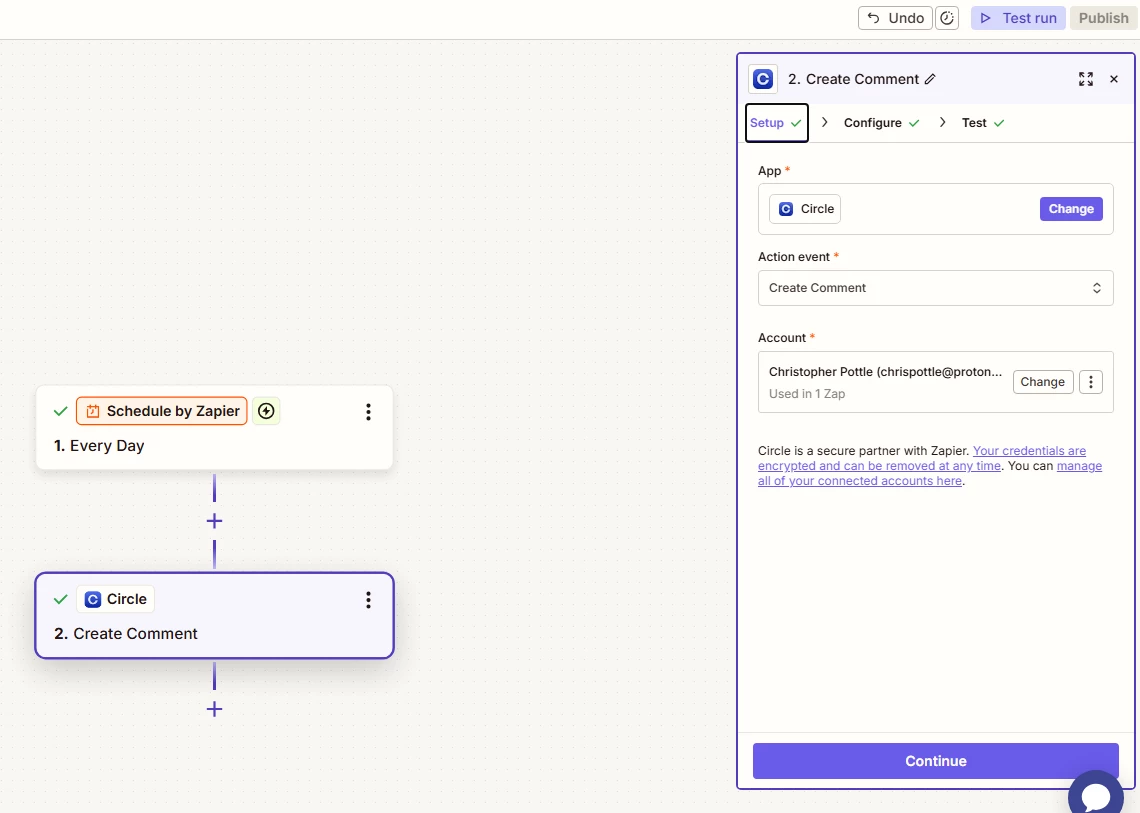1140x813 pixels.
Task: Click the "Used in 1 Zap" text
Action: point(807,393)
